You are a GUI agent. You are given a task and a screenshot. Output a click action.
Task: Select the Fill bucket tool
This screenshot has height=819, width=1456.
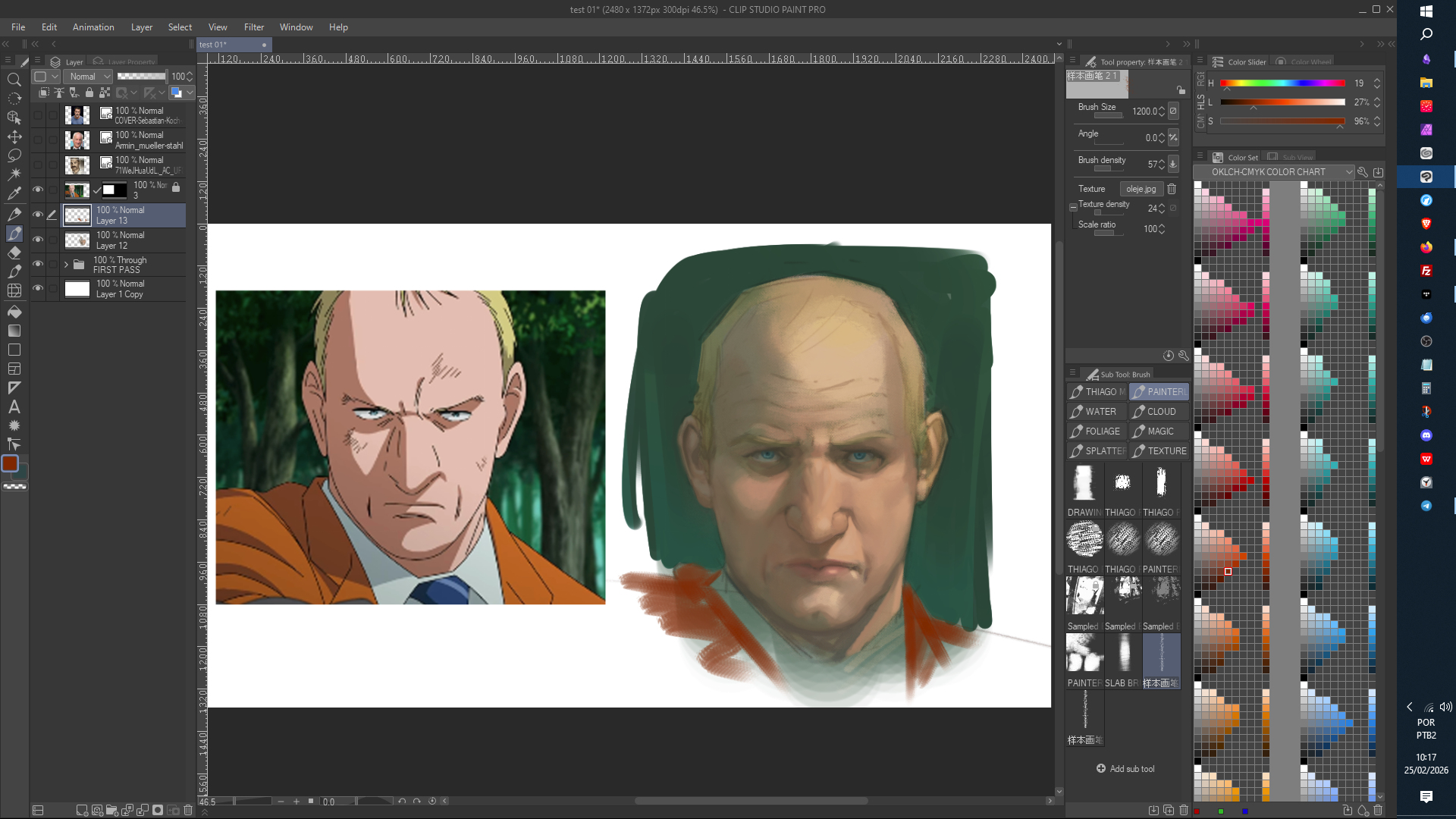point(14,312)
